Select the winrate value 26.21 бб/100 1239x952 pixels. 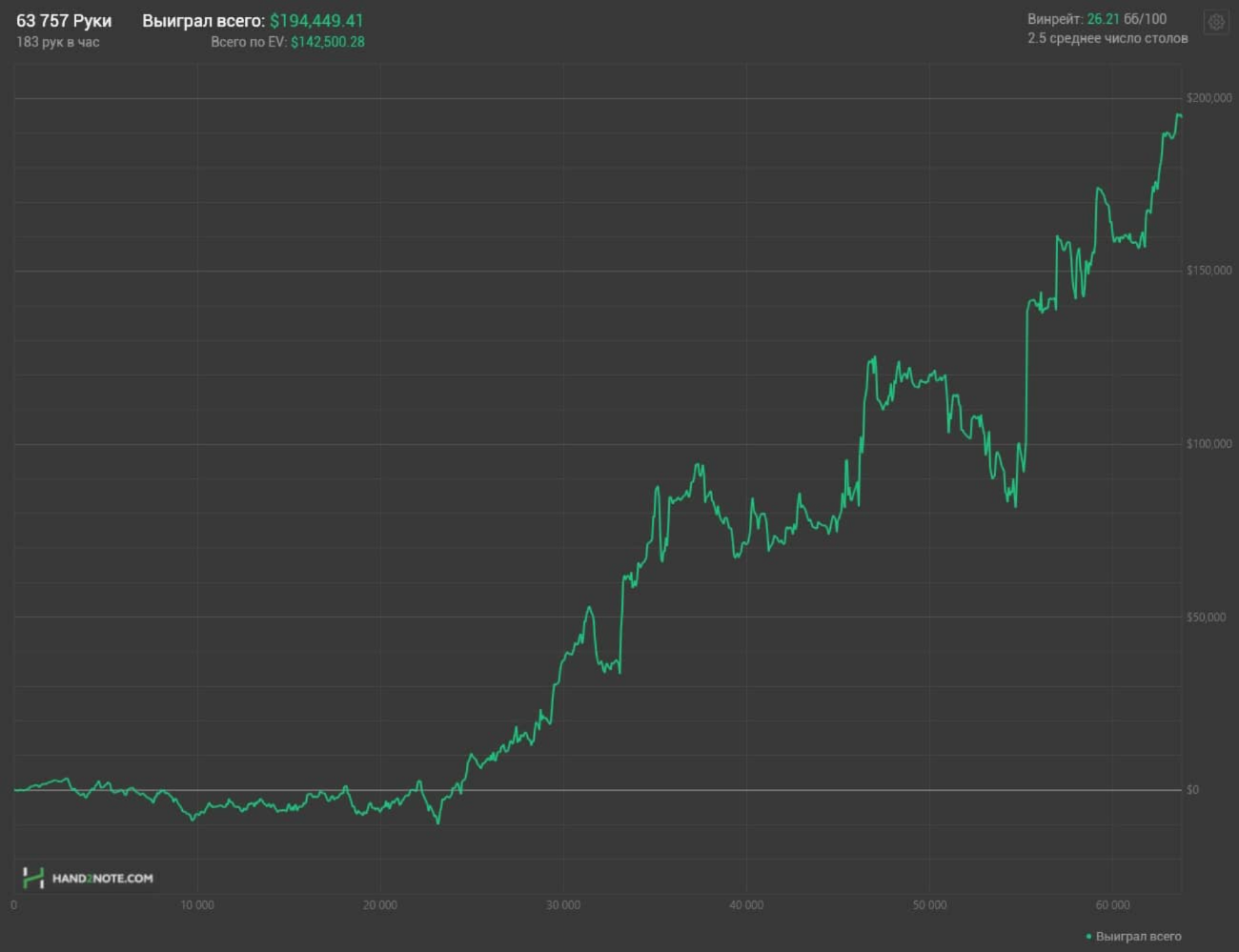(x=1126, y=19)
